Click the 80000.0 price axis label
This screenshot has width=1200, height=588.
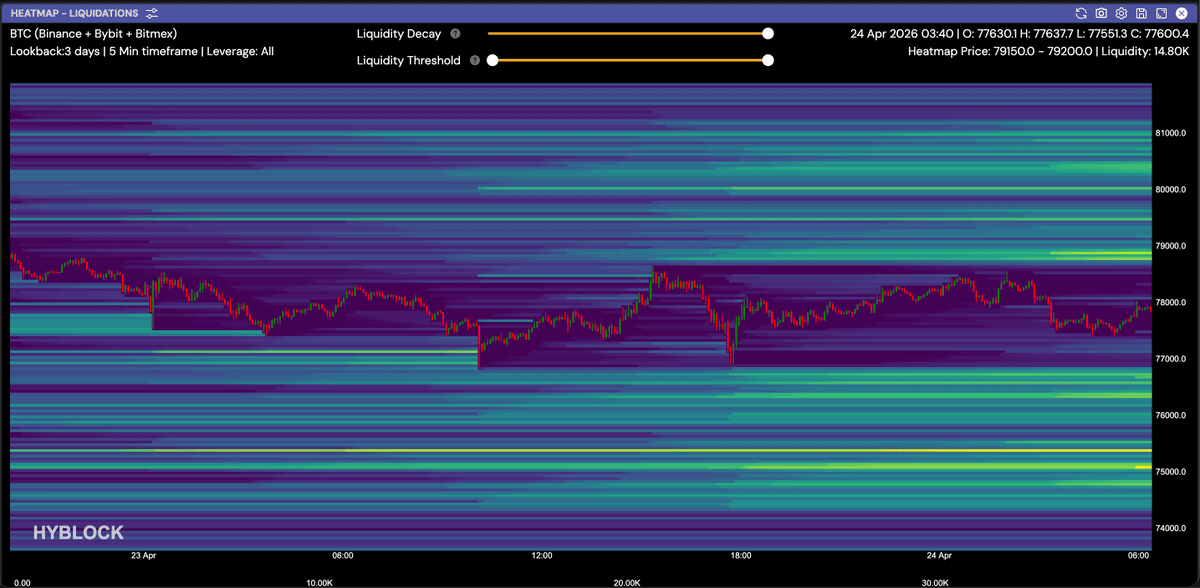point(1170,189)
